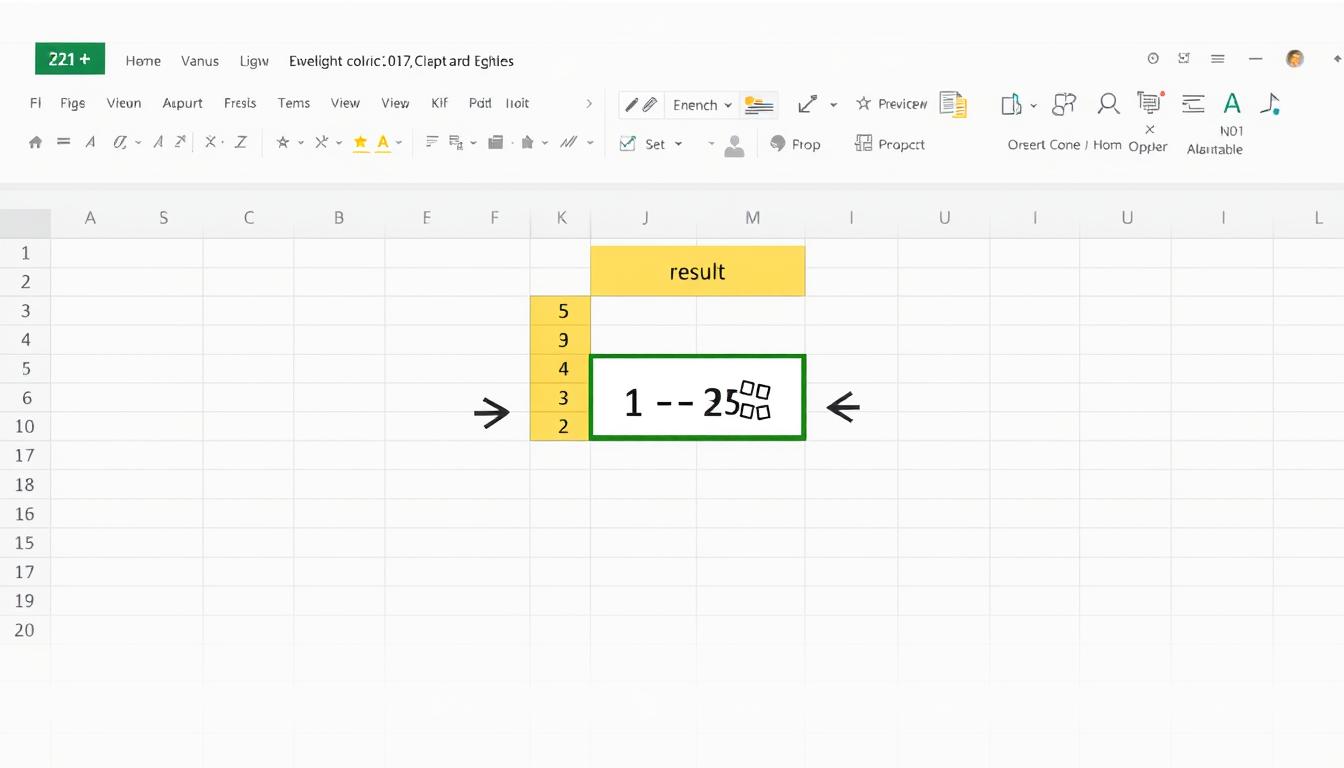Click the diagonal arrow icon

pyautogui.click(x=808, y=104)
